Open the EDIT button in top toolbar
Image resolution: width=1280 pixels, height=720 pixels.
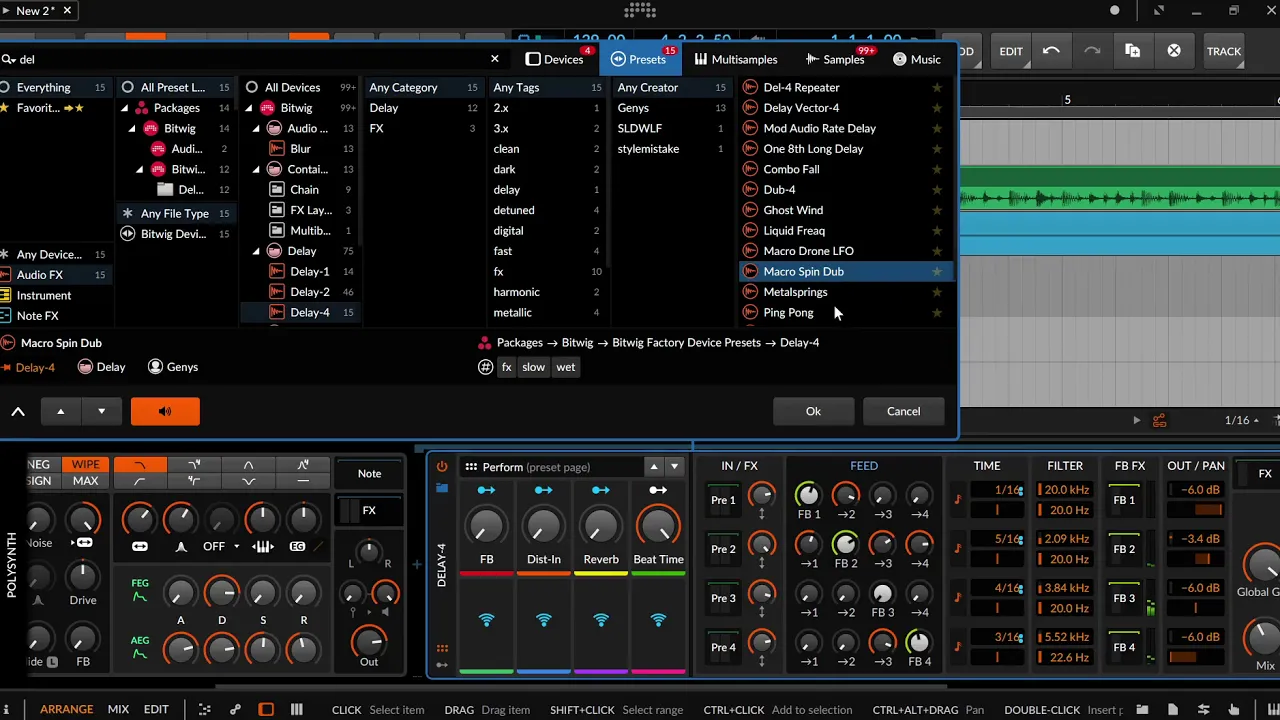point(1011,51)
